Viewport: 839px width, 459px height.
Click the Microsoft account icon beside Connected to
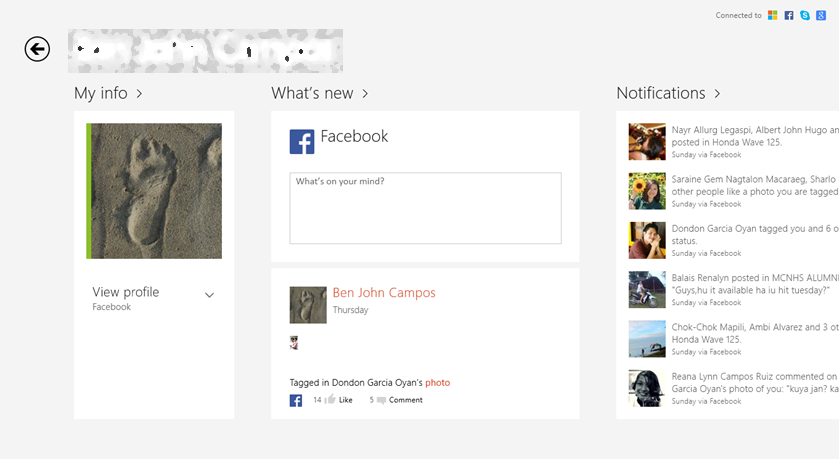click(x=772, y=16)
